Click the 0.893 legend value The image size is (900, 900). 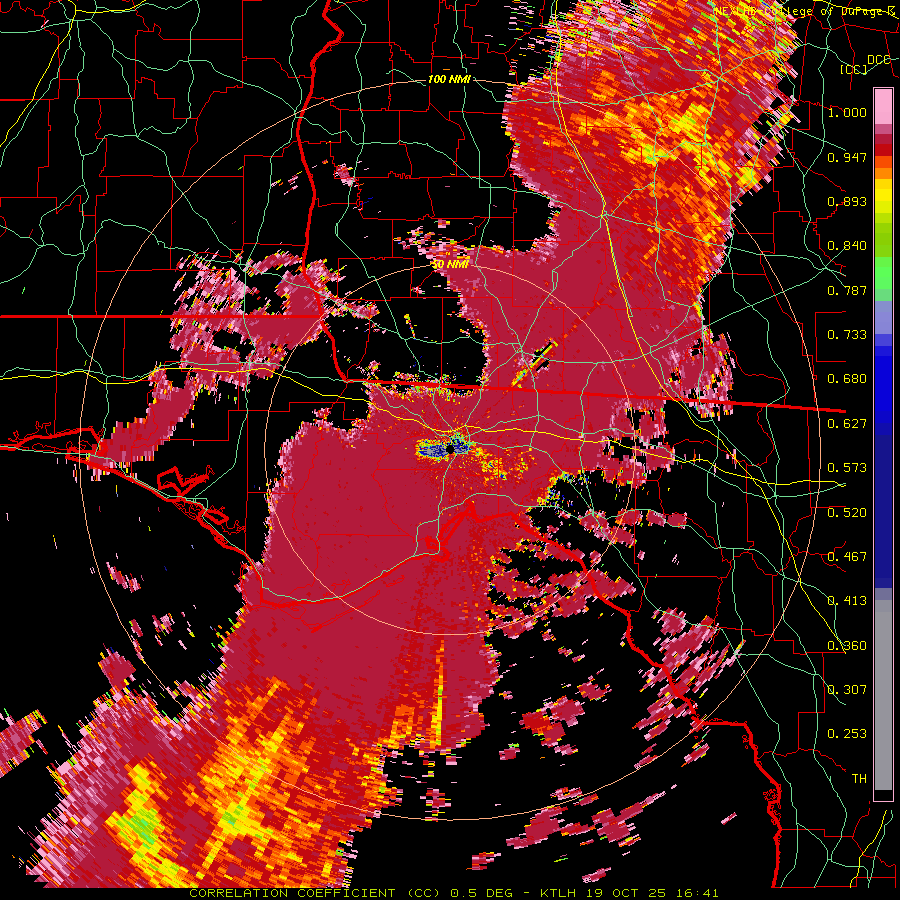[847, 201]
